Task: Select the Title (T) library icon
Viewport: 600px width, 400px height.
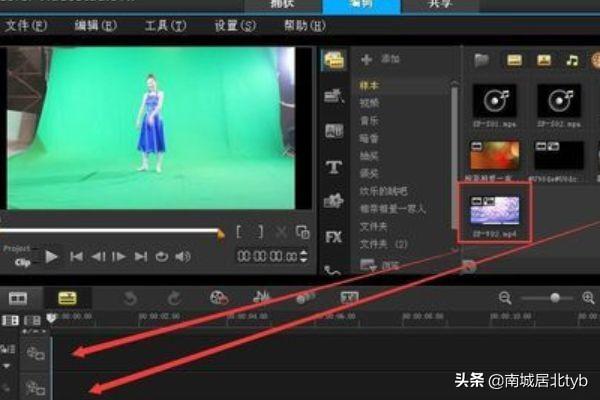Action: click(333, 167)
